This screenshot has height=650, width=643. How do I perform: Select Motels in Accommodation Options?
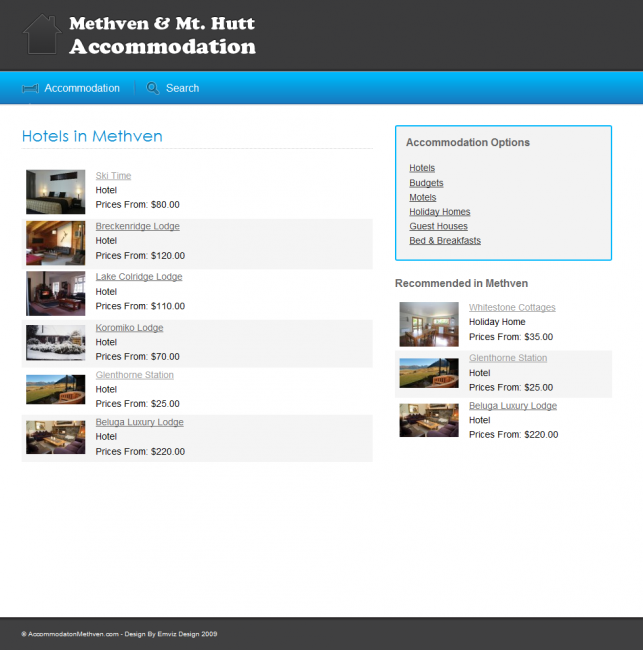[x=423, y=197]
